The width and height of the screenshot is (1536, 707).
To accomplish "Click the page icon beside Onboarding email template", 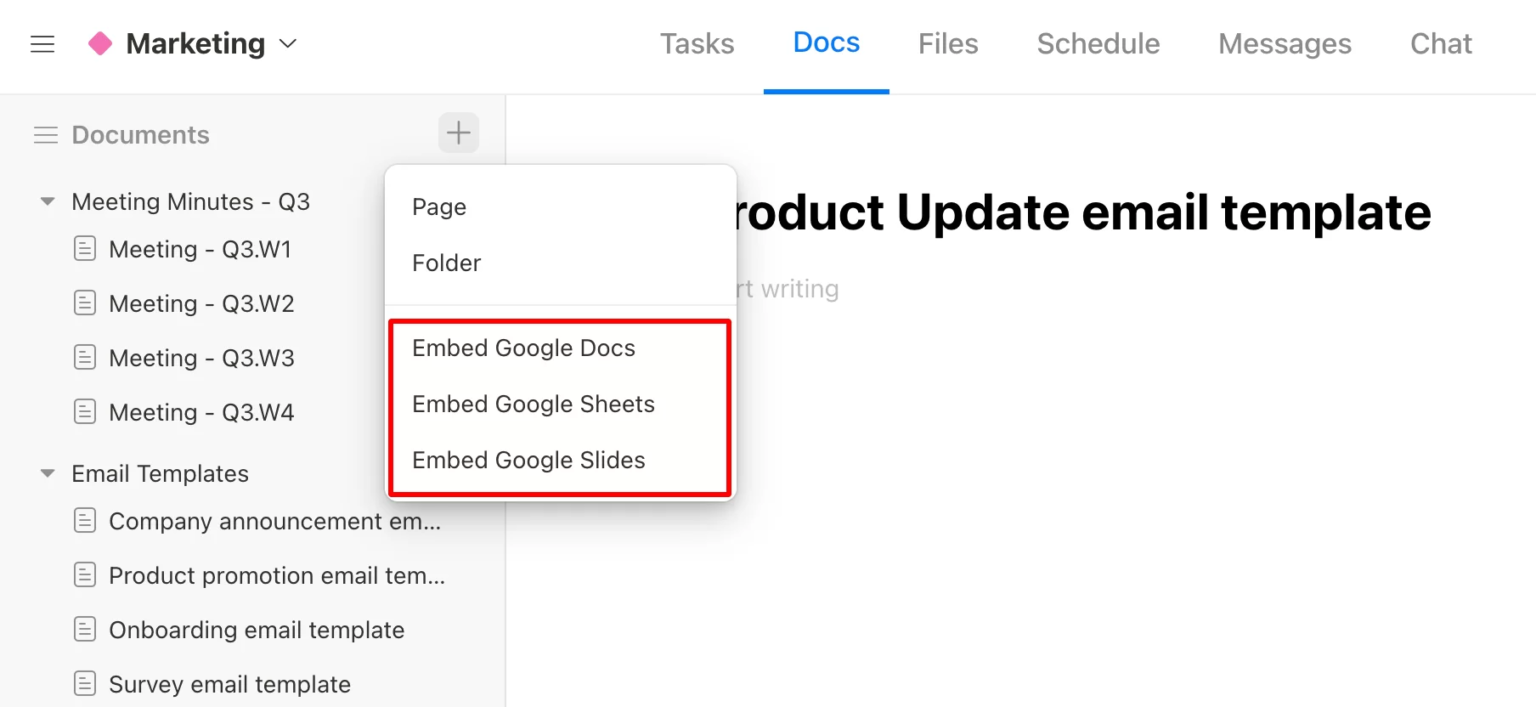I will pos(86,630).
